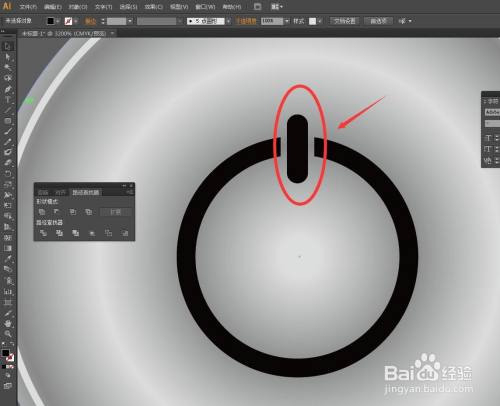
Task: Select the Width tool
Action: (x=8, y=195)
